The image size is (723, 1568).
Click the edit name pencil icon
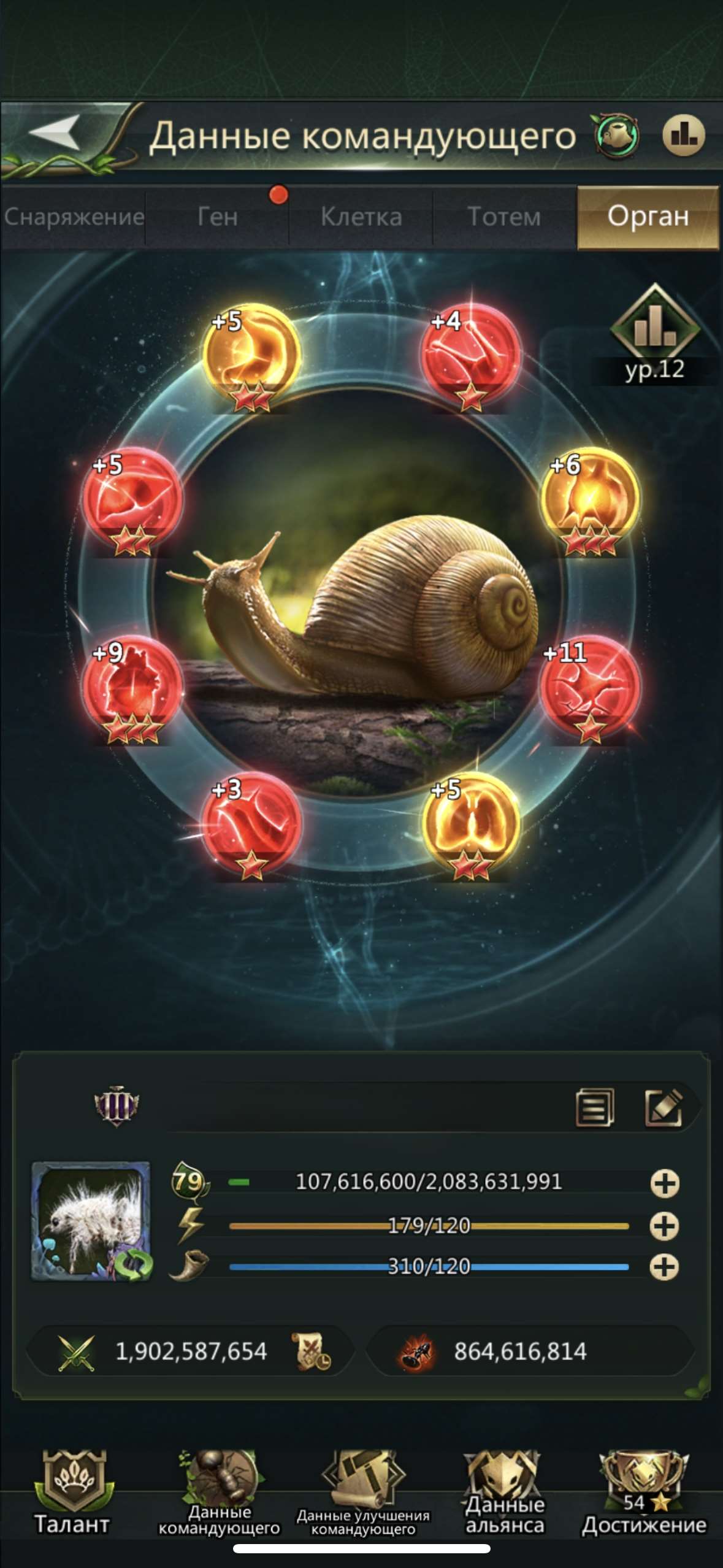click(663, 1108)
